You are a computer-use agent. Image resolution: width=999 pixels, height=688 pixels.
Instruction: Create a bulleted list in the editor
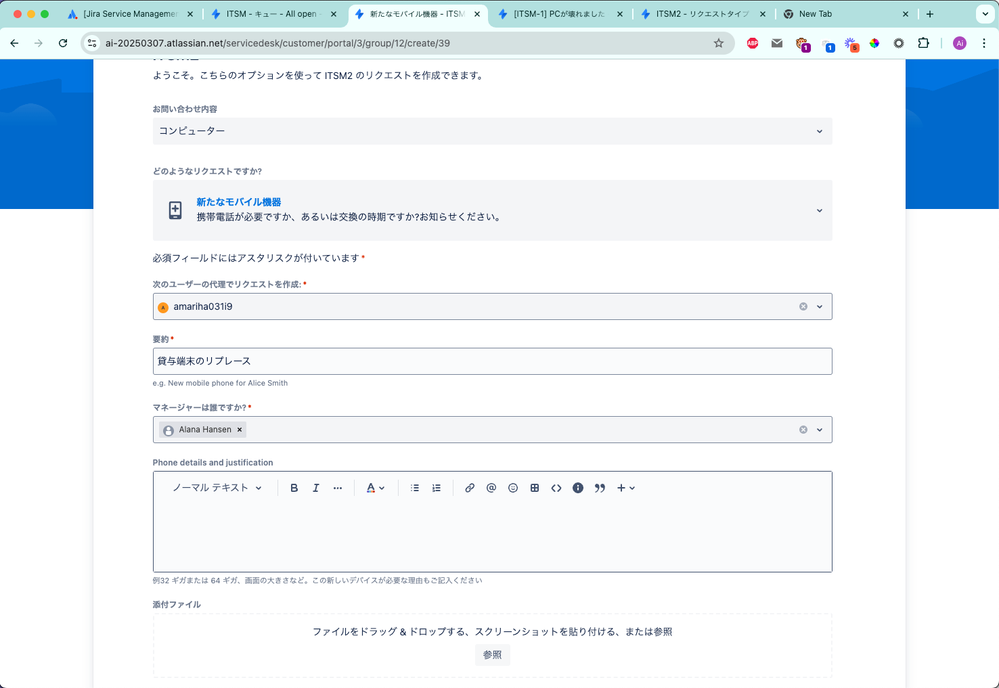point(414,488)
